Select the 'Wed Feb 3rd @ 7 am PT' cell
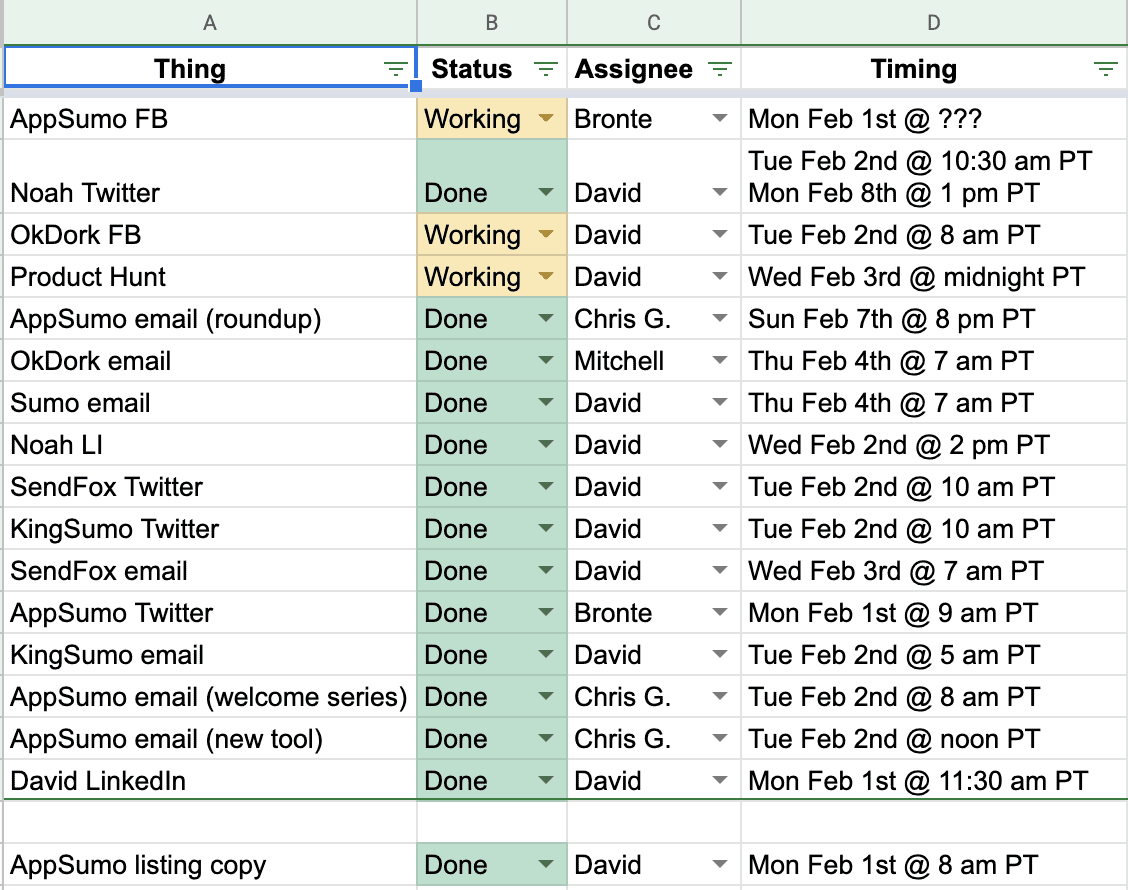The image size is (1128, 890). (x=934, y=571)
